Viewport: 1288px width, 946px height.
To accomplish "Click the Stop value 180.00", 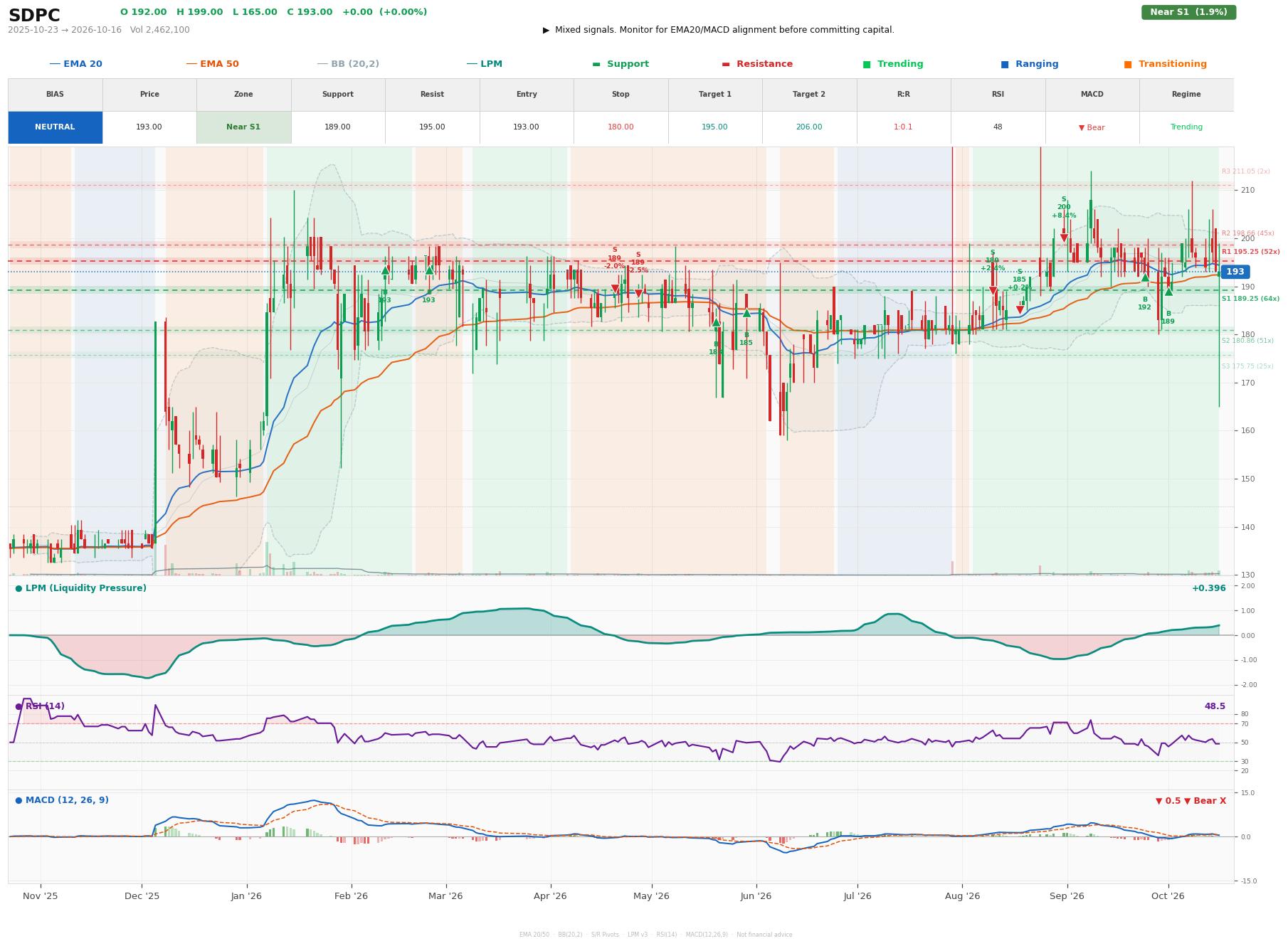I will point(621,127).
